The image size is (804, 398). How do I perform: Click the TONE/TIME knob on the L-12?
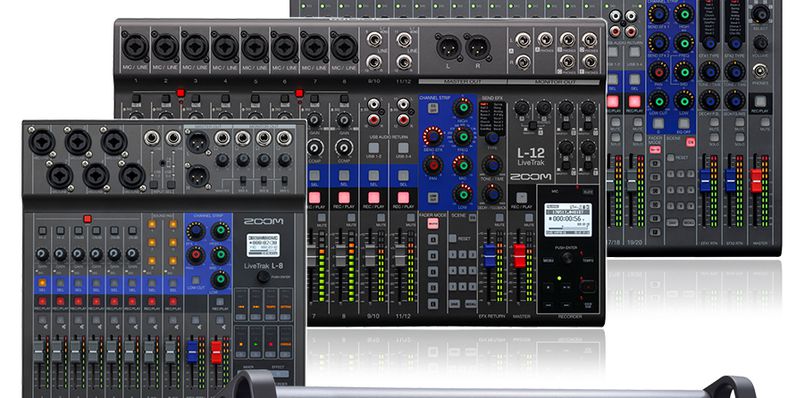coord(492,165)
